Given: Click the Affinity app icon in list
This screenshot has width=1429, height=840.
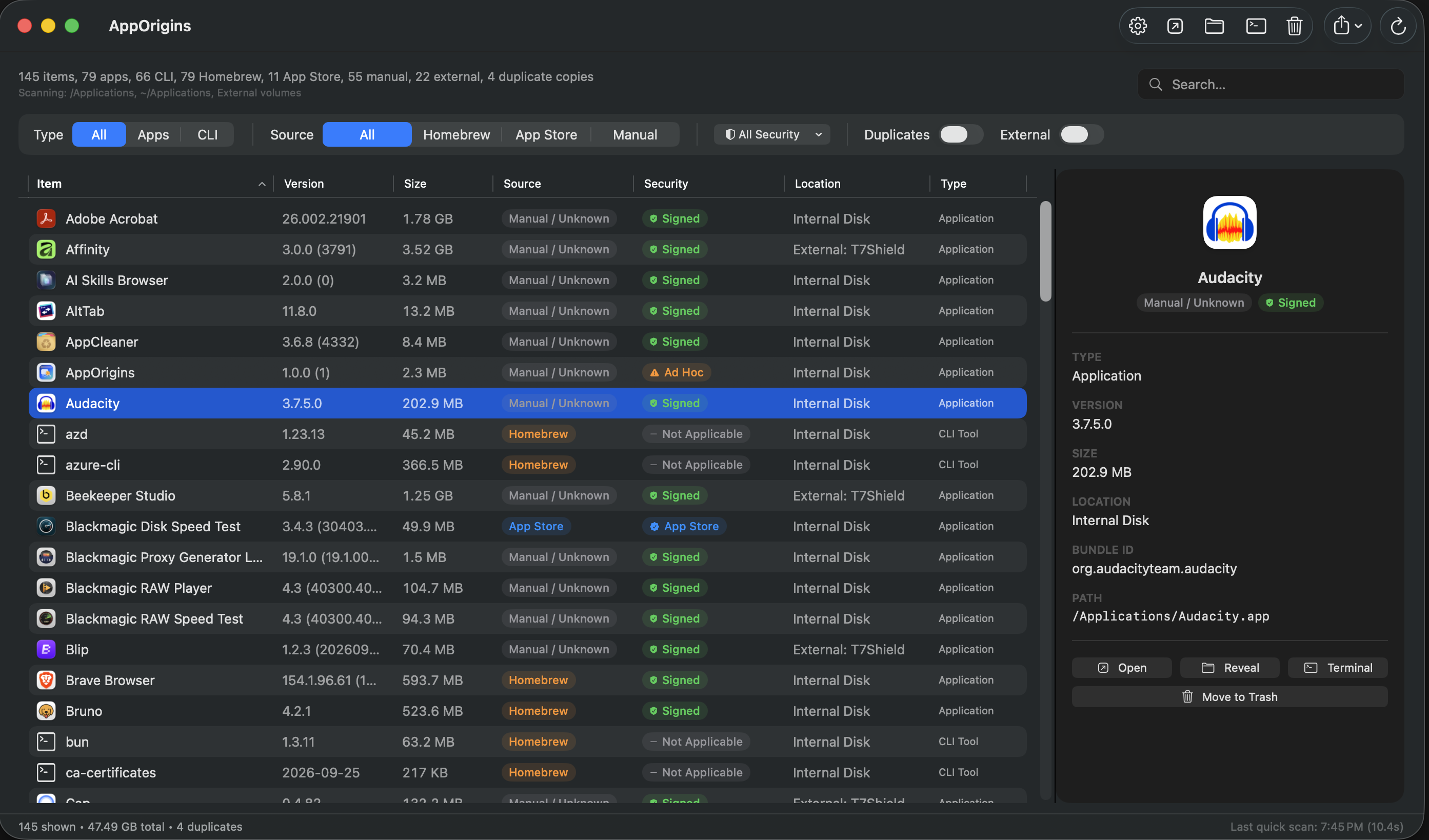Looking at the screenshot, I should pyautogui.click(x=46, y=249).
